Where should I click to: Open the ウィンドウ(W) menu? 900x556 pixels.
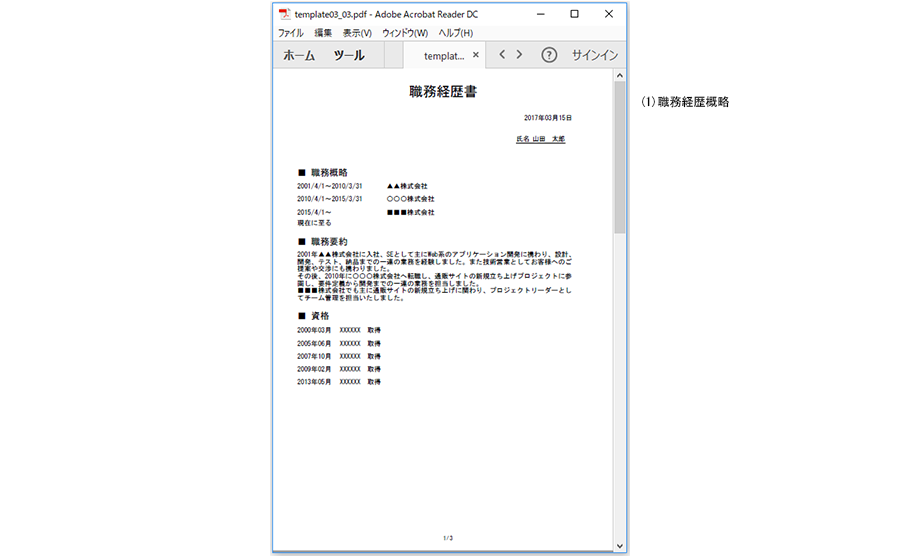(x=405, y=33)
